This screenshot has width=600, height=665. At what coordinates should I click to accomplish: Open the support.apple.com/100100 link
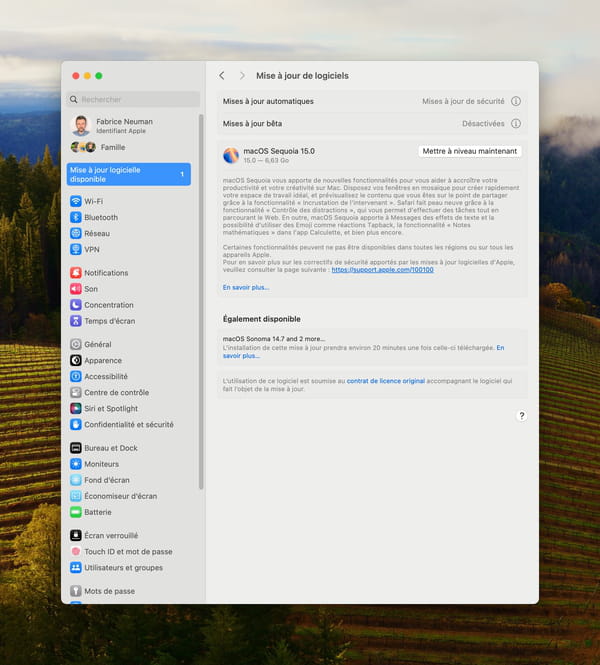tap(382, 270)
